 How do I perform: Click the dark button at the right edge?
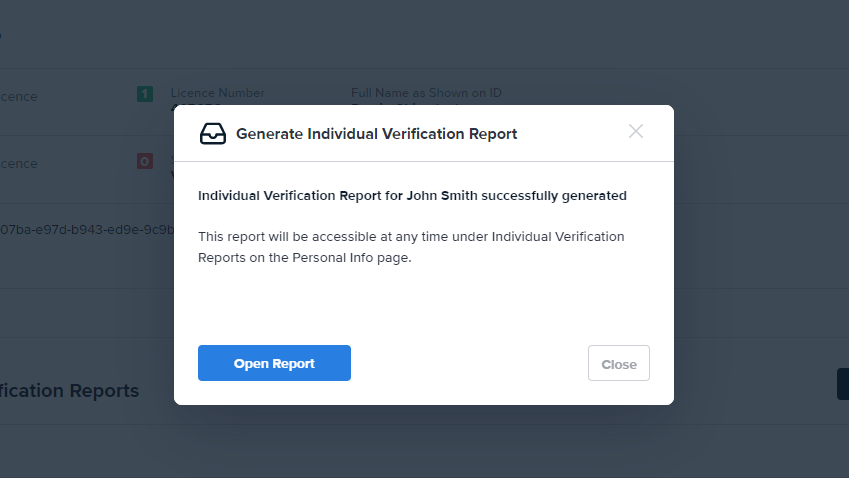click(842, 384)
